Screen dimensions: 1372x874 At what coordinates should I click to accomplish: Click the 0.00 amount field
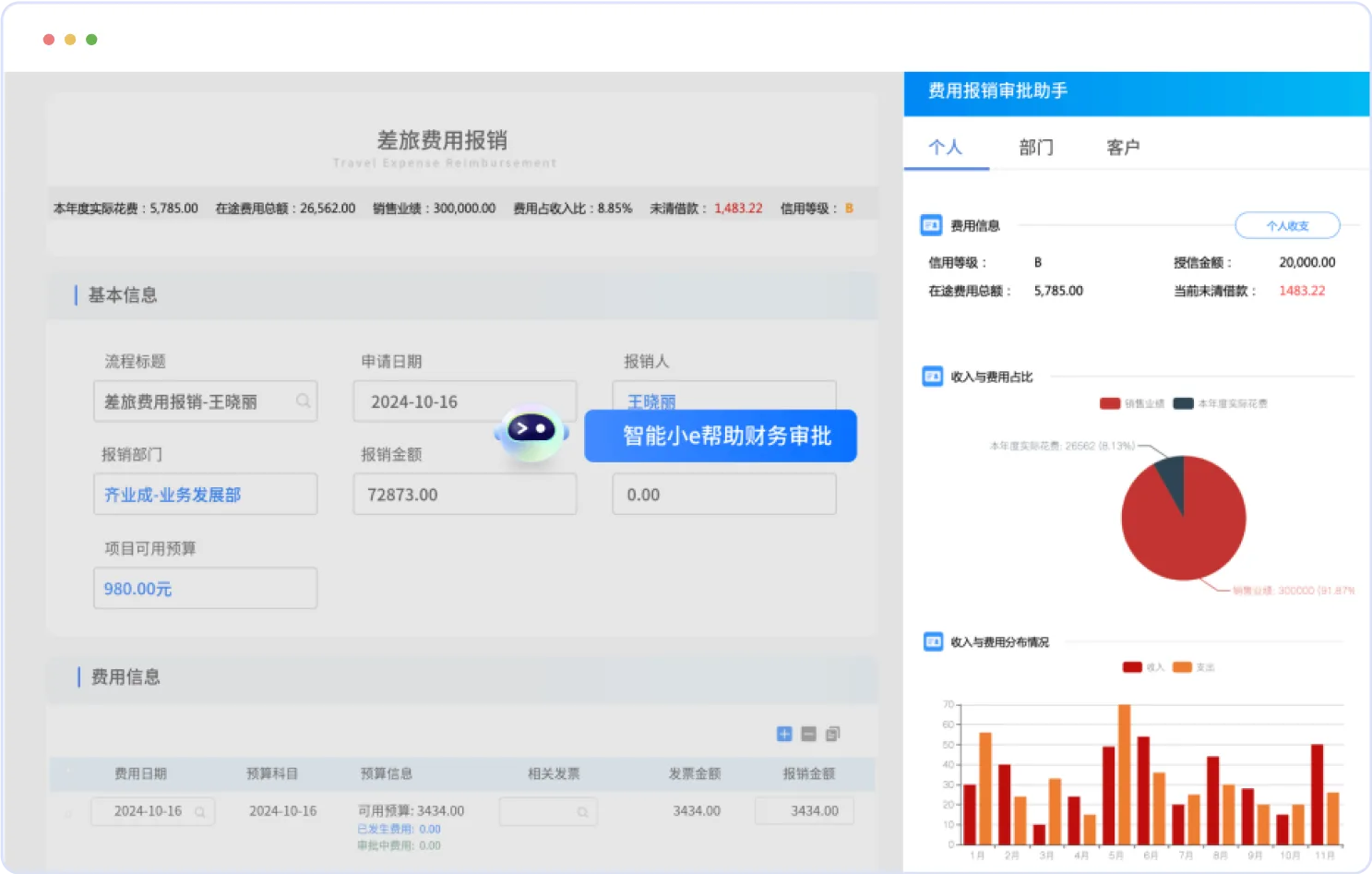(724, 495)
